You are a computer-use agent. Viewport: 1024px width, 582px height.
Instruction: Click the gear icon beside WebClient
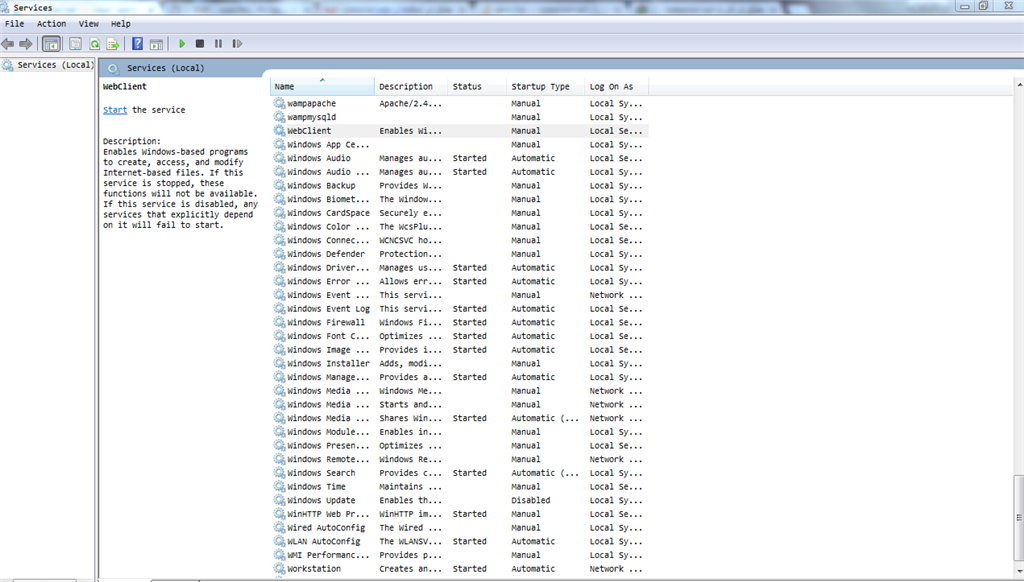pyautogui.click(x=280, y=131)
